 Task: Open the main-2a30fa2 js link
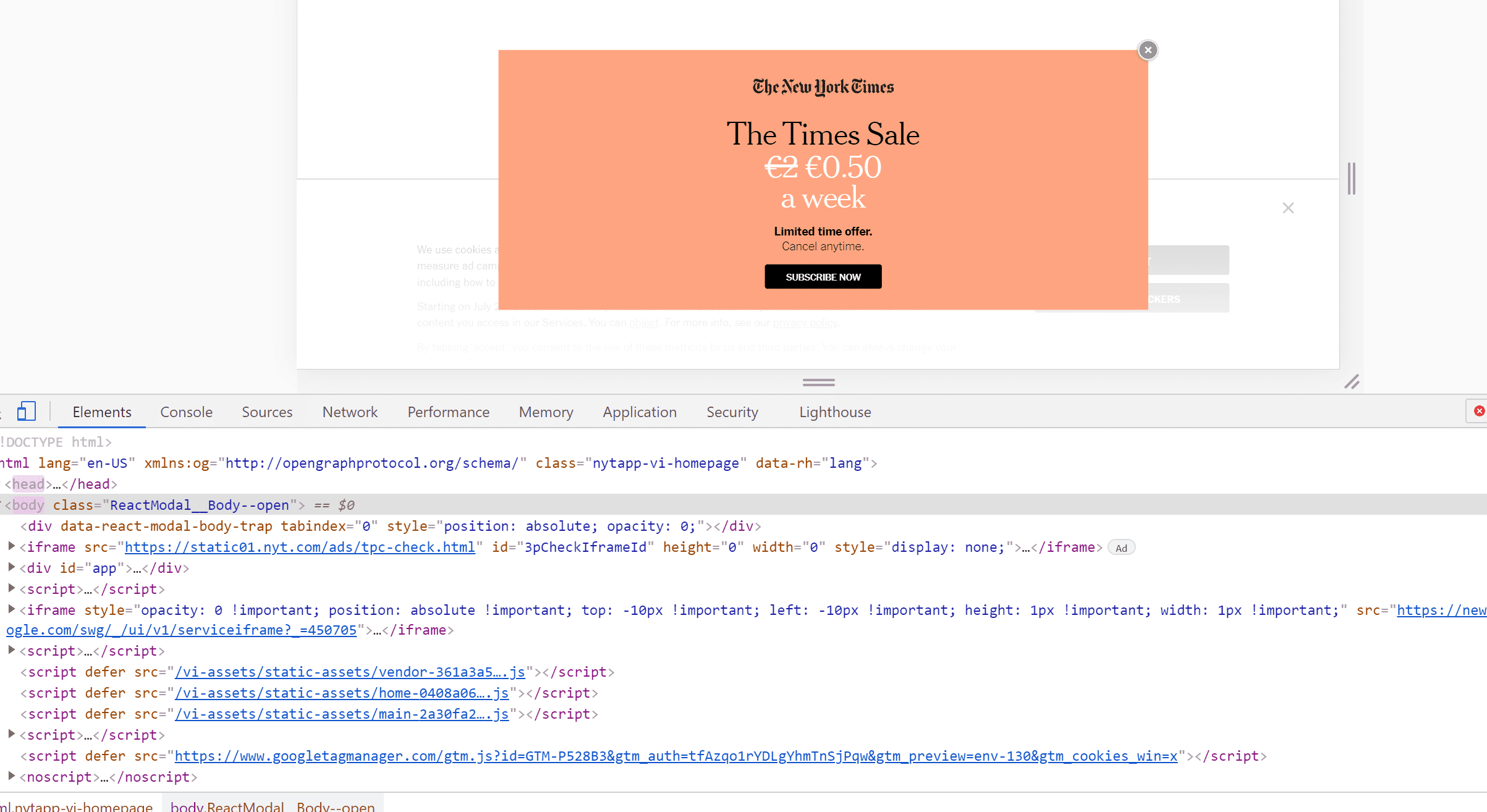click(x=342, y=714)
